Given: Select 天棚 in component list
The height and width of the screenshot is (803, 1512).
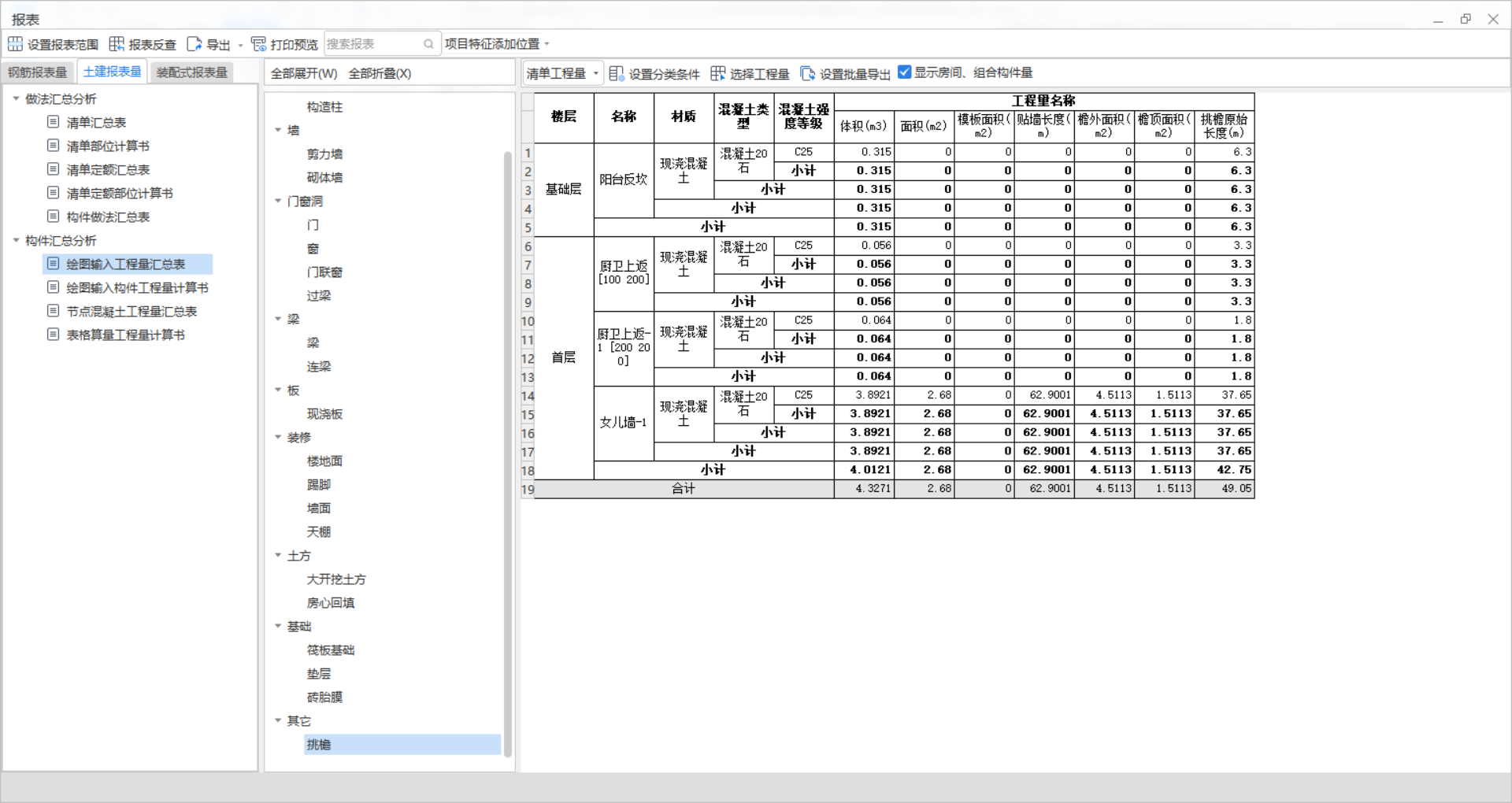Looking at the screenshot, I should tap(319, 531).
